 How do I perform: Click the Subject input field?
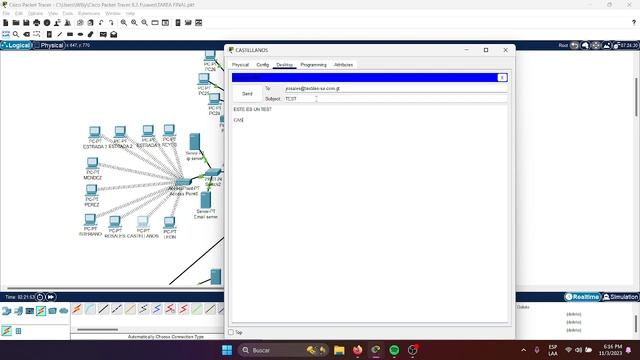(x=395, y=99)
